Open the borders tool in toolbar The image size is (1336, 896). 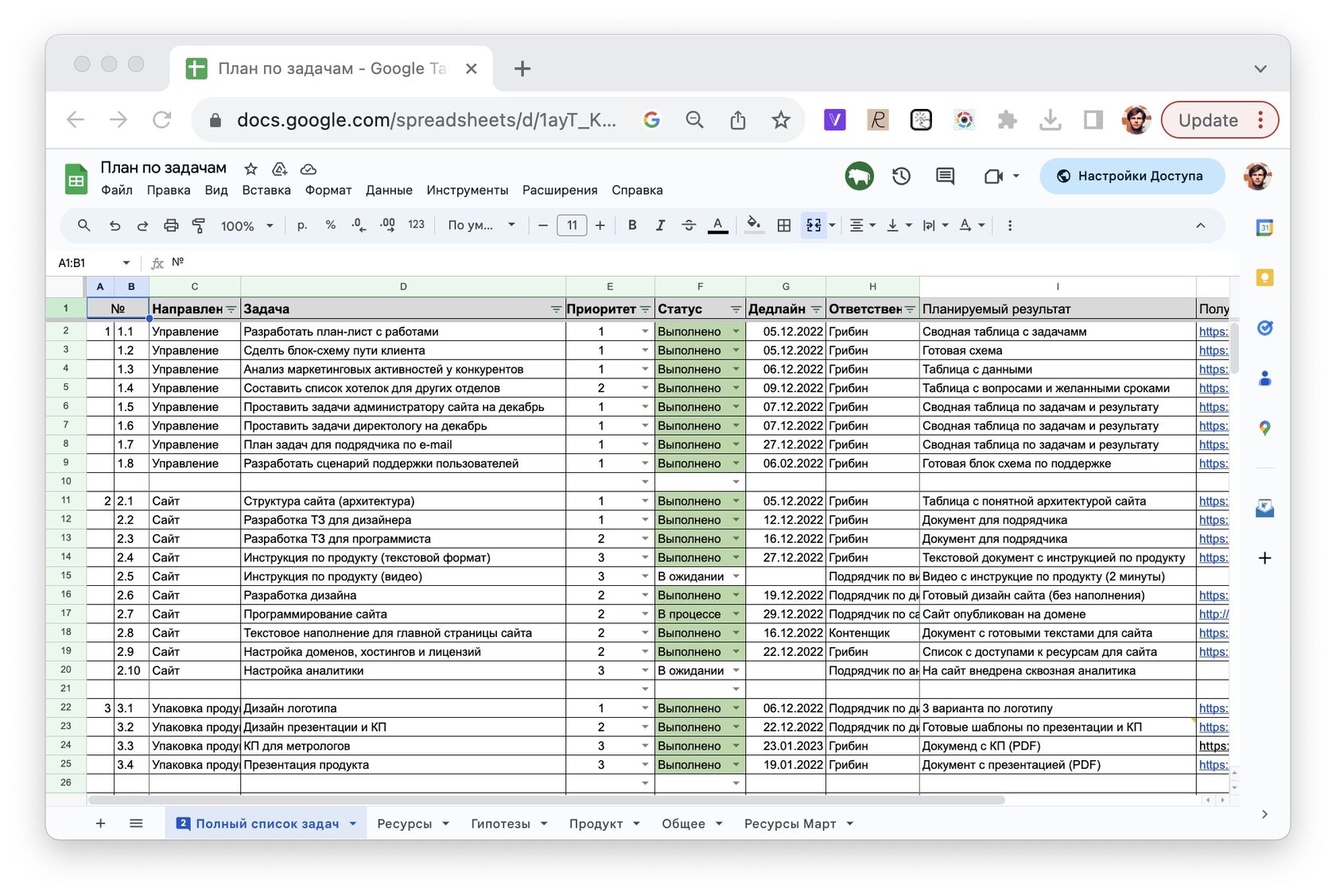tap(783, 226)
